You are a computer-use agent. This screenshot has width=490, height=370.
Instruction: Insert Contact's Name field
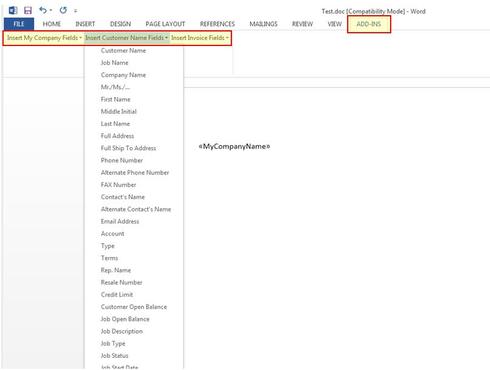123,197
